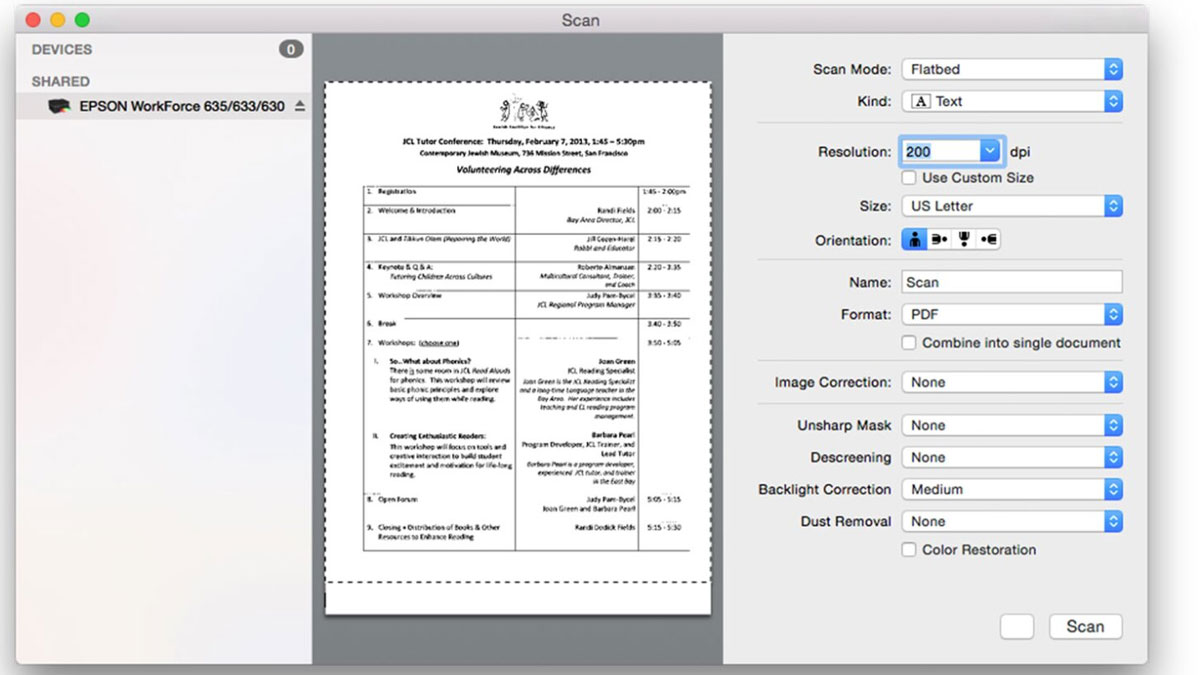Click the blank button beside Scan

pyautogui.click(x=1016, y=627)
